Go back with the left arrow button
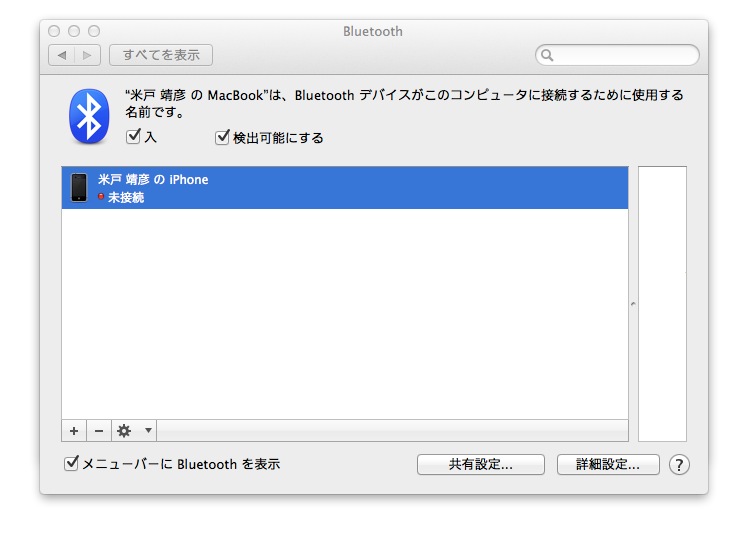Viewport: 748px width, 554px height. click(x=62, y=55)
